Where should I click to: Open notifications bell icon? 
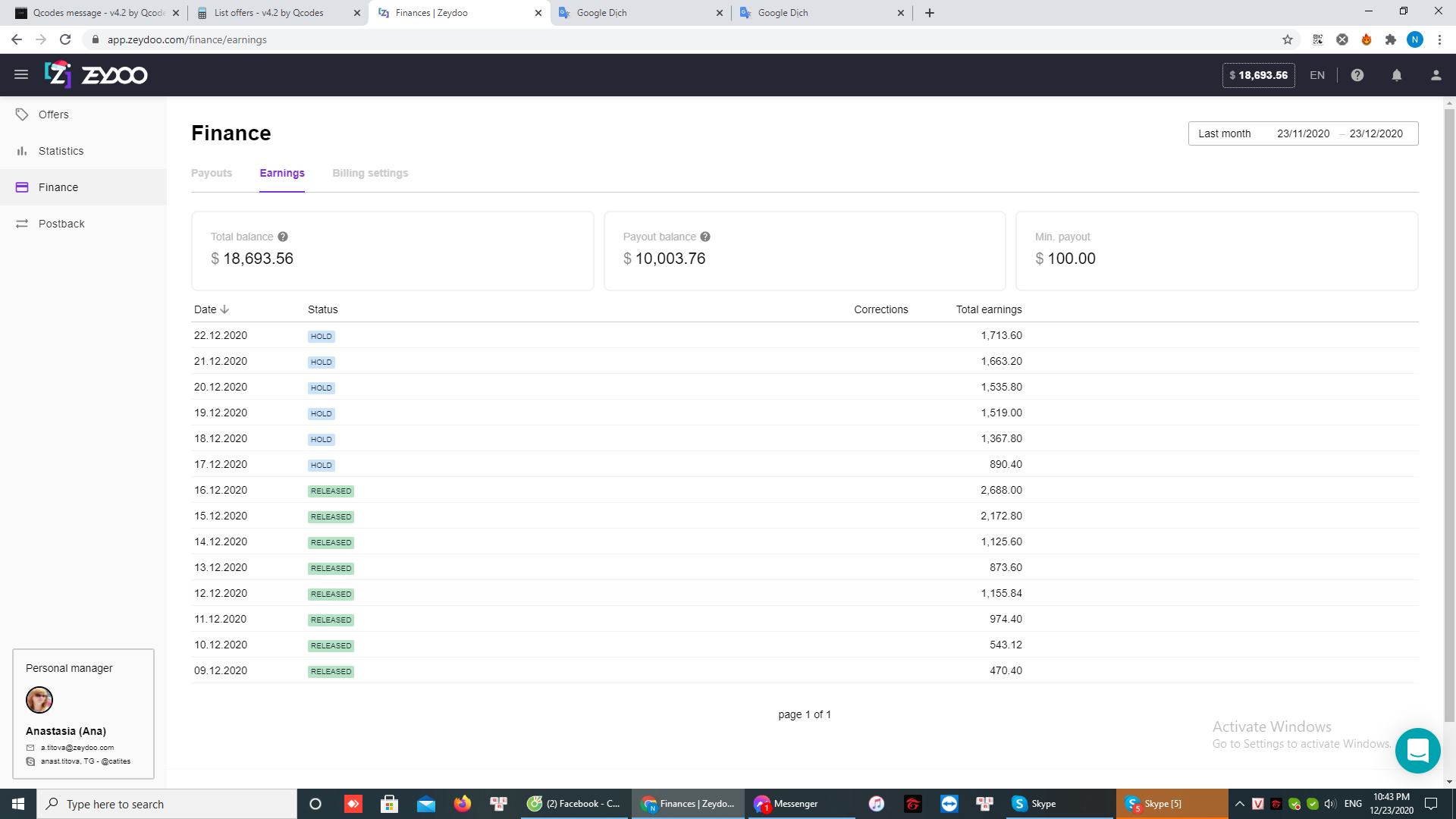click(x=1397, y=75)
